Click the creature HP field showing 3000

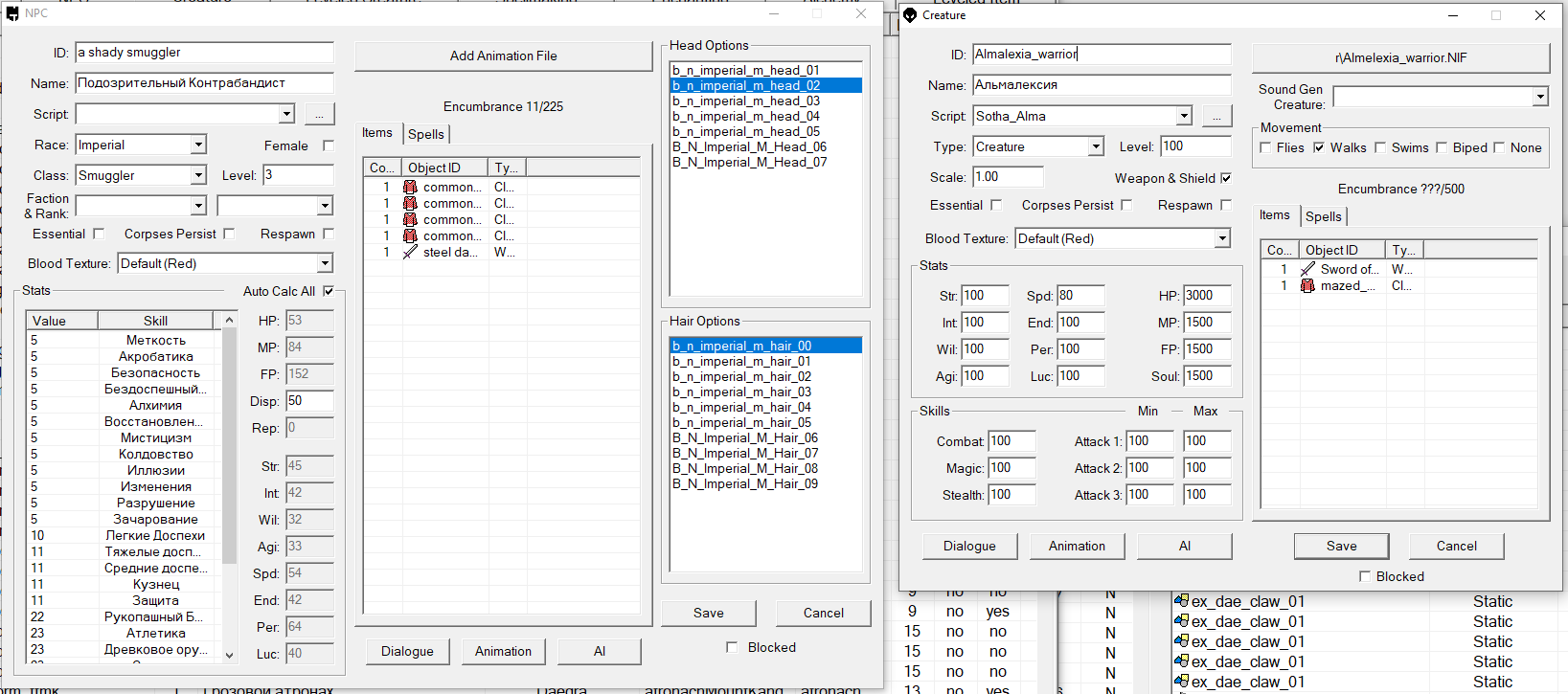1207,296
